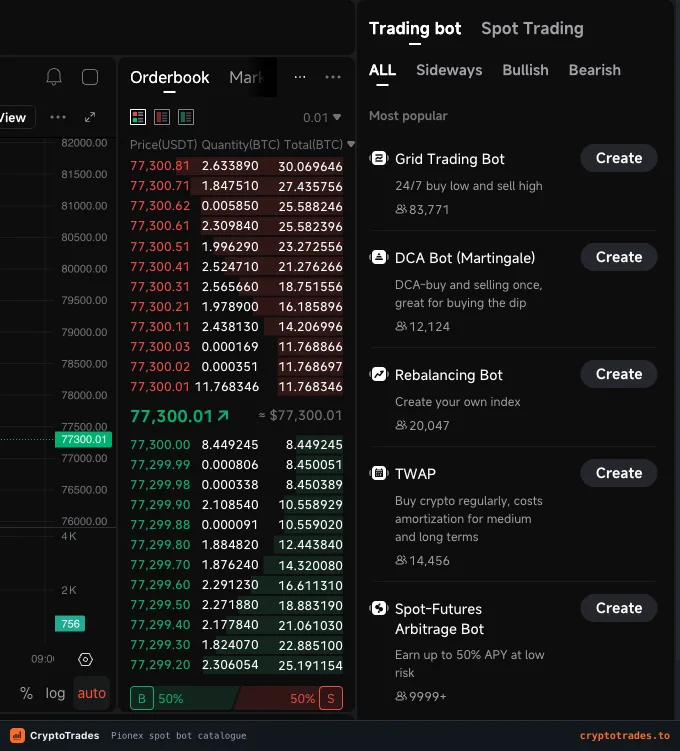Open the Orderbook tab
This screenshot has width=680, height=751.
tap(170, 77)
